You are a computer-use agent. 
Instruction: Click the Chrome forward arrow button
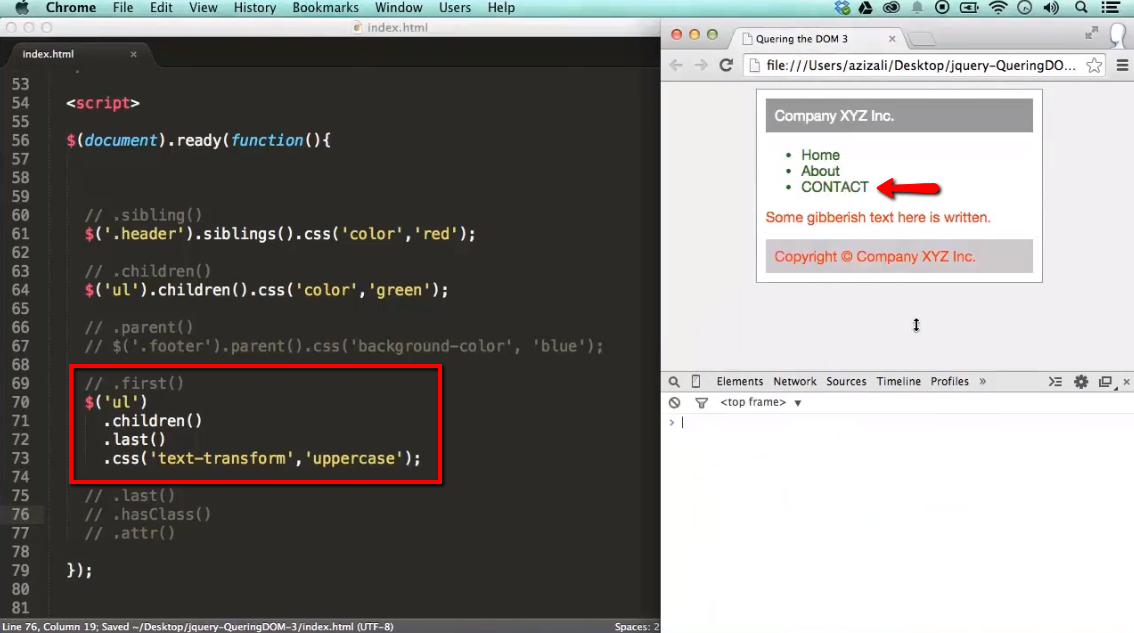point(701,65)
